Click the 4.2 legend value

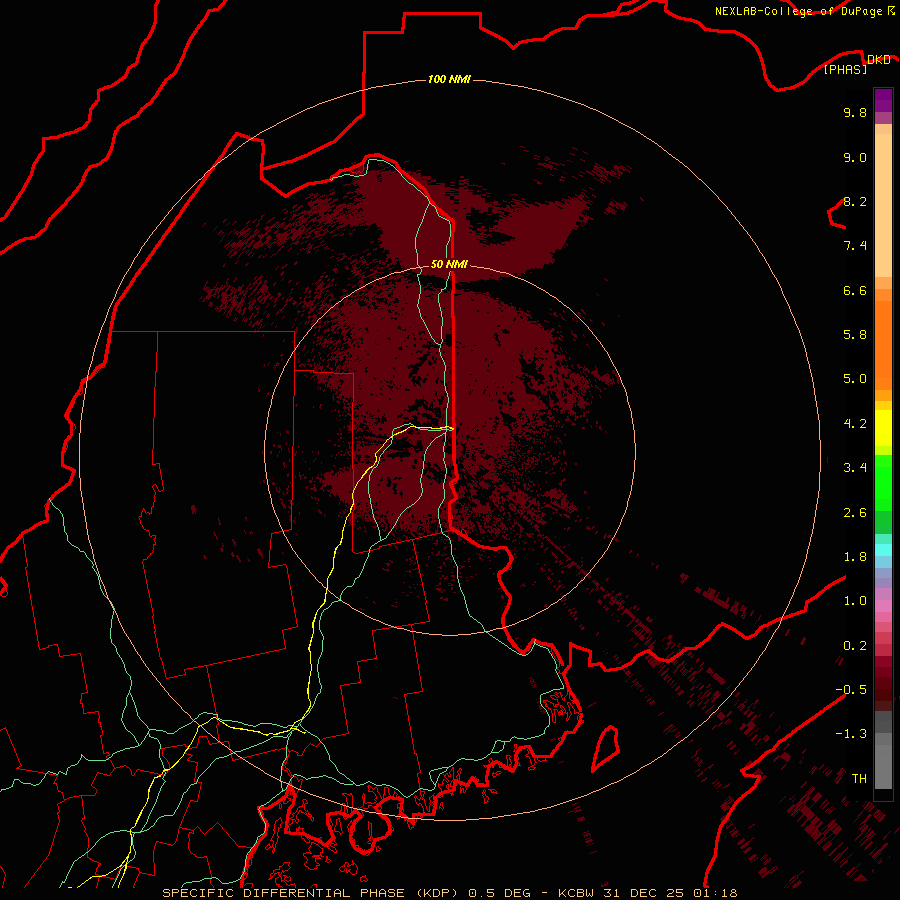tap(855, 424)
